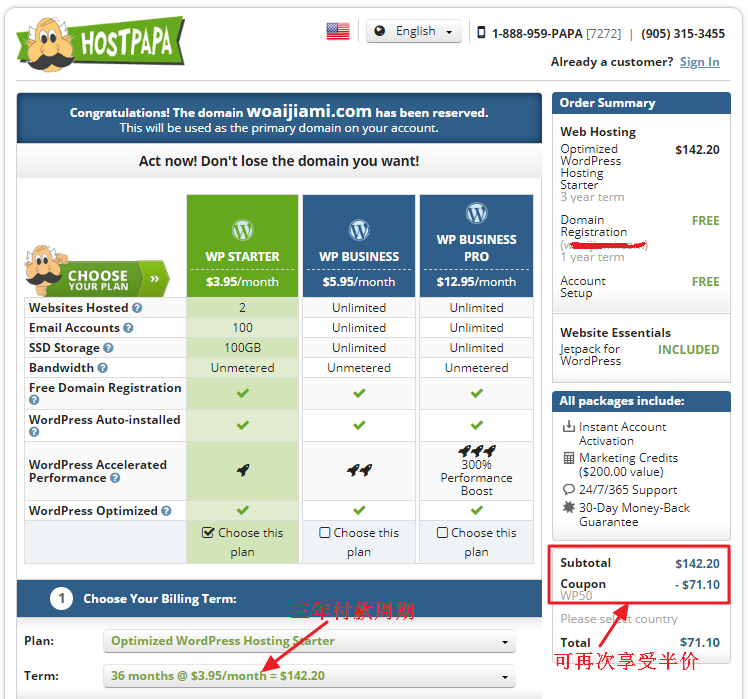The width and height of the screenshot is (748, 699).
Task: Open the Plan dropdown
Action: pyautogui.click(x=309, y=641)
